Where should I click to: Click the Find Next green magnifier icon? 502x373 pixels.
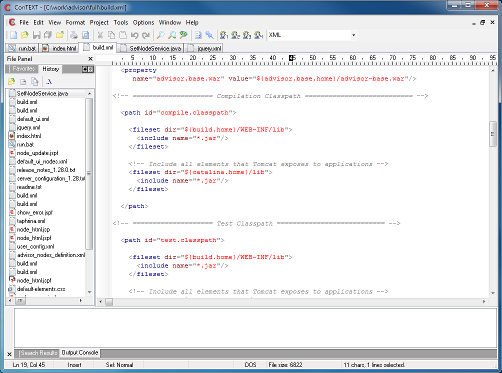(183, 35)
